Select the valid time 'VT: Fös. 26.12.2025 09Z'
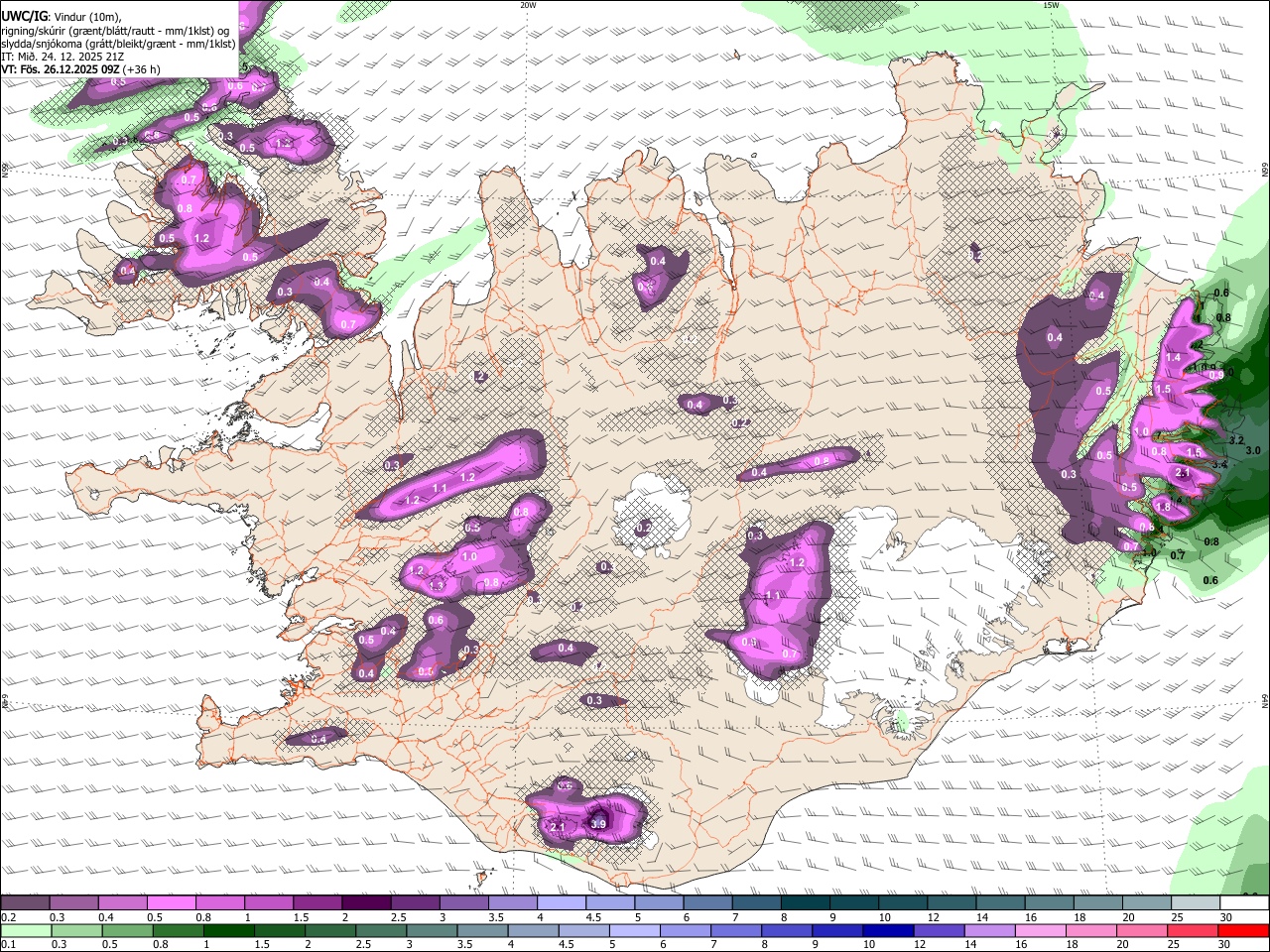The height and width of the screenshot is (952, 1270). 60,69
